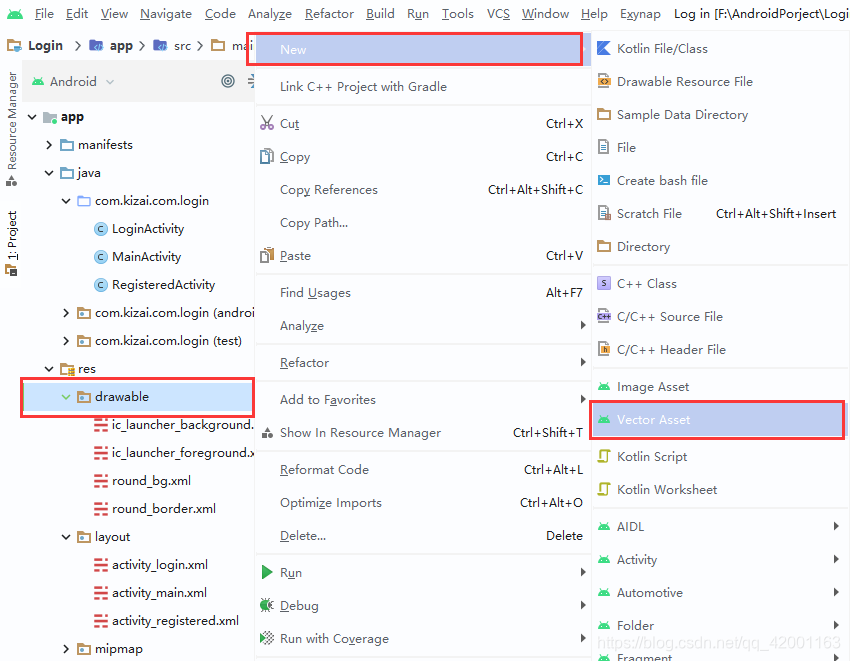
Task: Select ic_launcher_background file
Action: (x=182, y=425)
